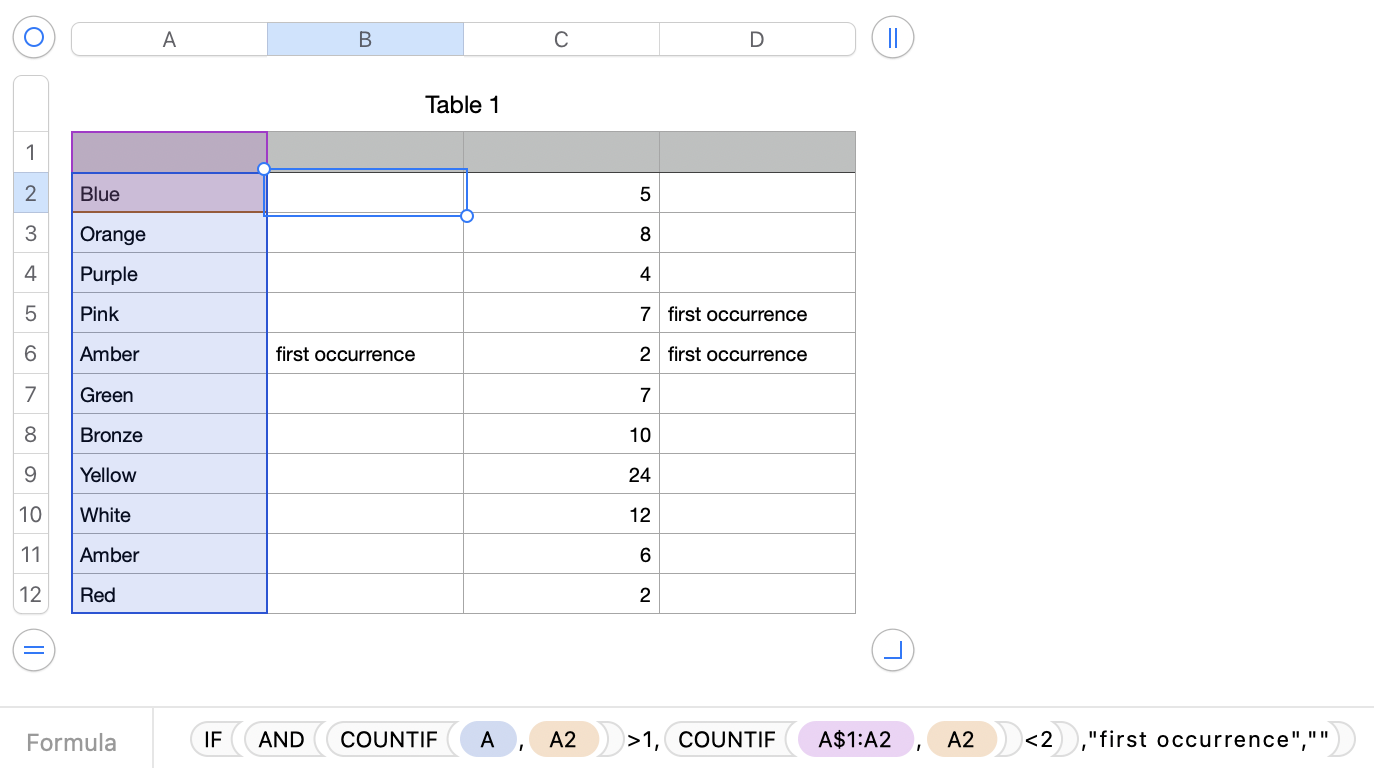Click the add row handle icon
The height and width of the screenshot is (768, 1374).
point(34,651)
